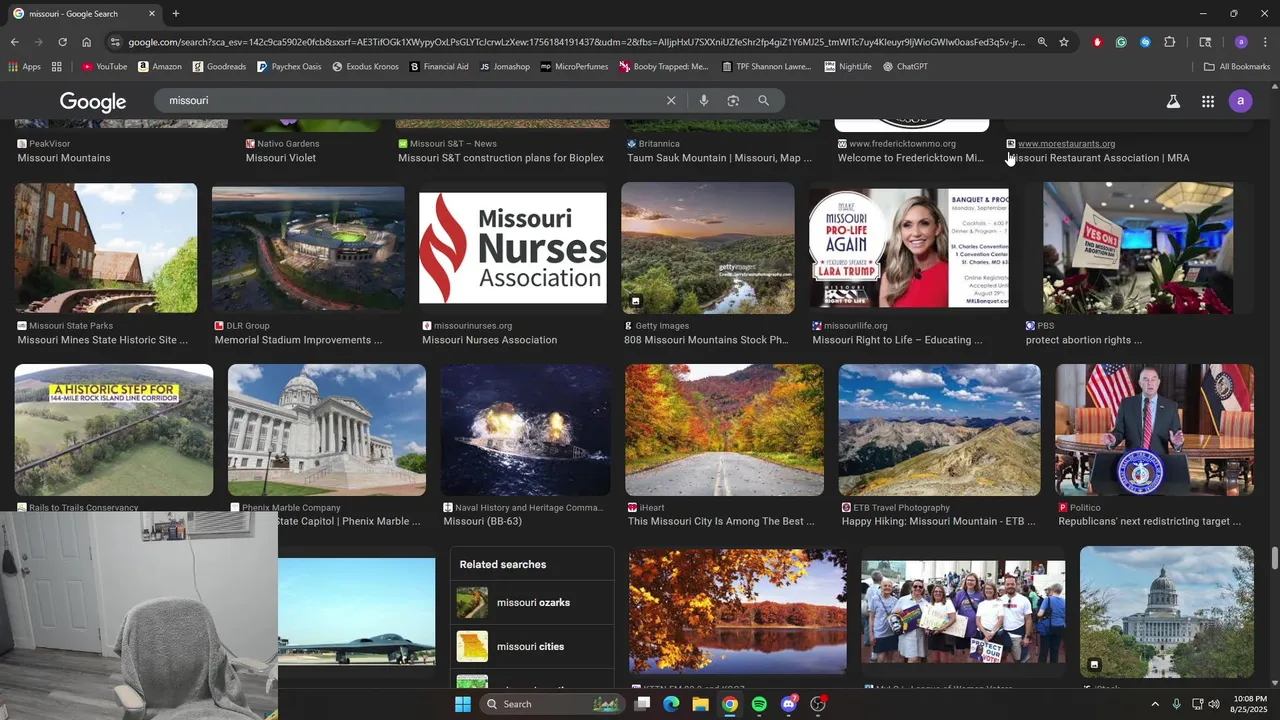Open the Windows Start menu

tap(462, 704)
